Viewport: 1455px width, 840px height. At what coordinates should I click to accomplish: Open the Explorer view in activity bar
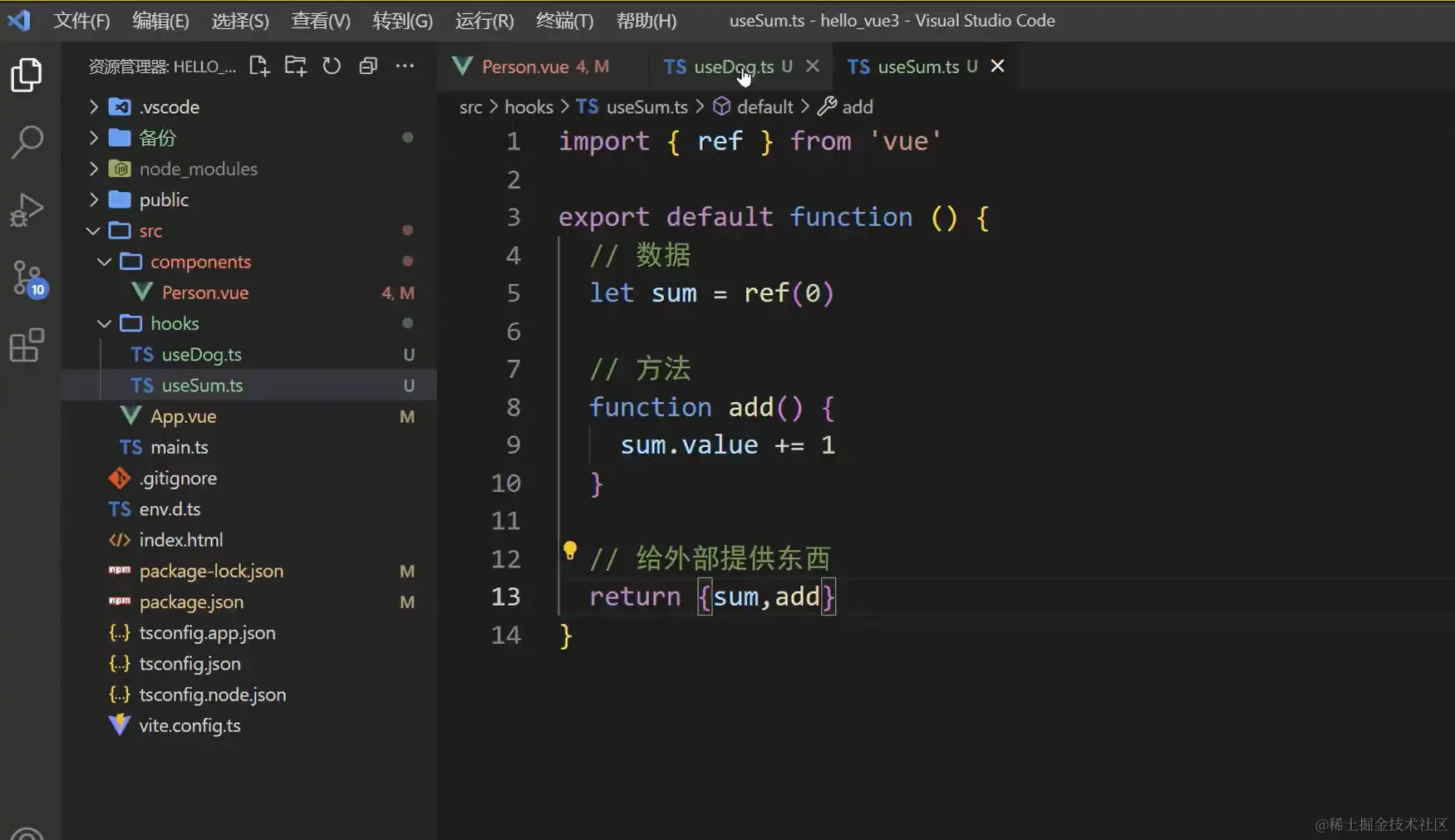(27, 75)
